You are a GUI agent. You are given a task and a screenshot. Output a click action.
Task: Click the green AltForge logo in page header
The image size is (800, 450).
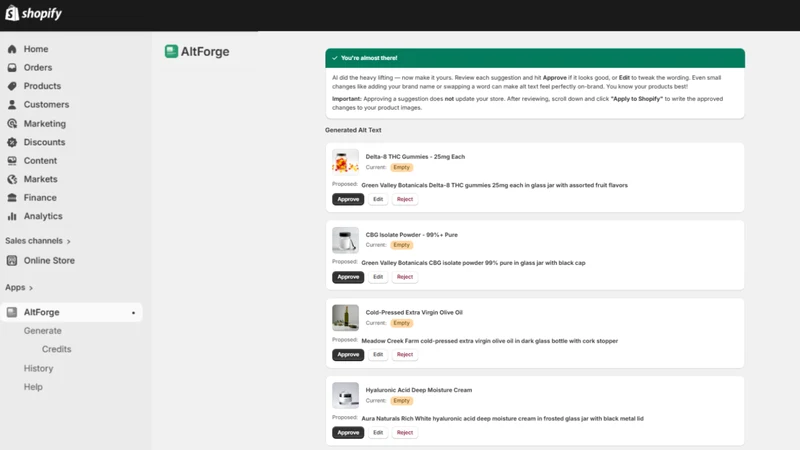pyautogui.click(x=171, y=51)
